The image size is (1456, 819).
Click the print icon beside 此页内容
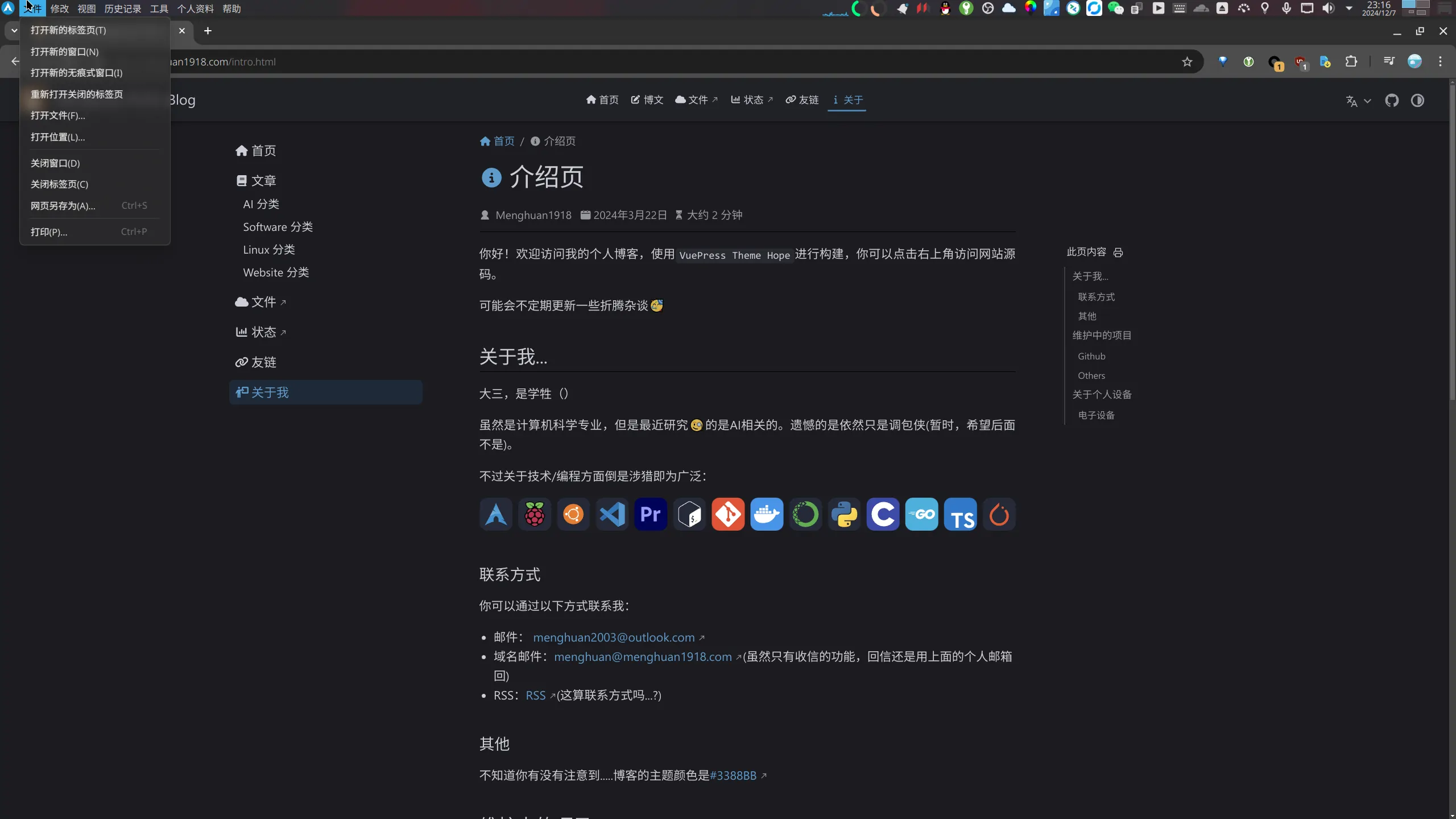tap(1118, 253)
